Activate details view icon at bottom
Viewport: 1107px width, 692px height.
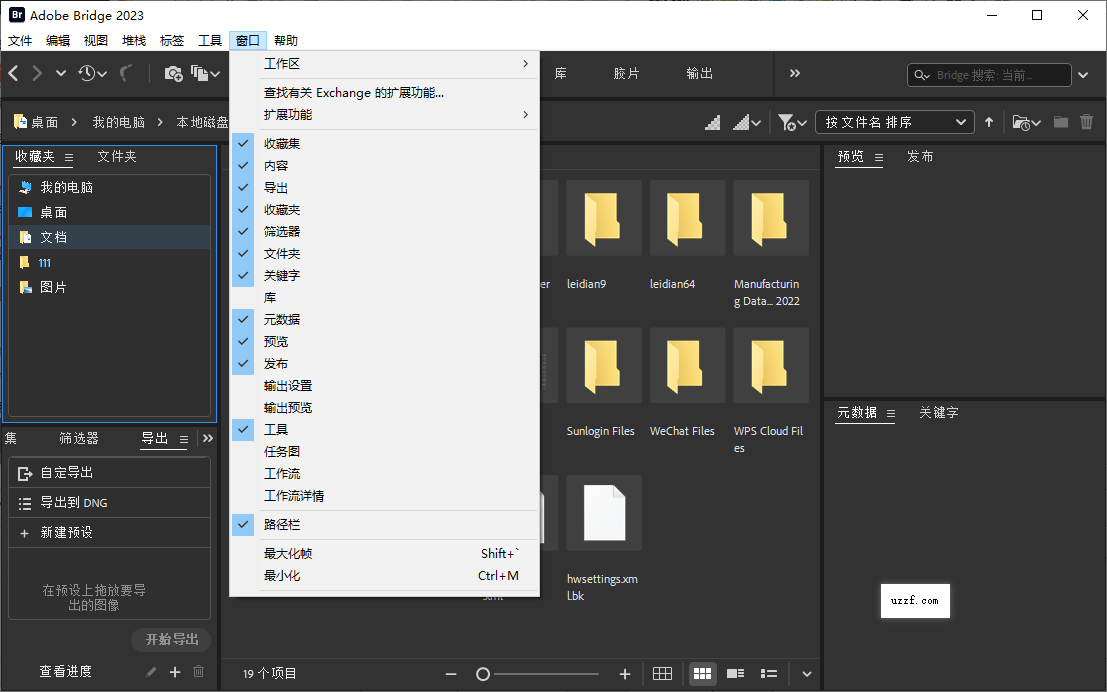[735, 674]
